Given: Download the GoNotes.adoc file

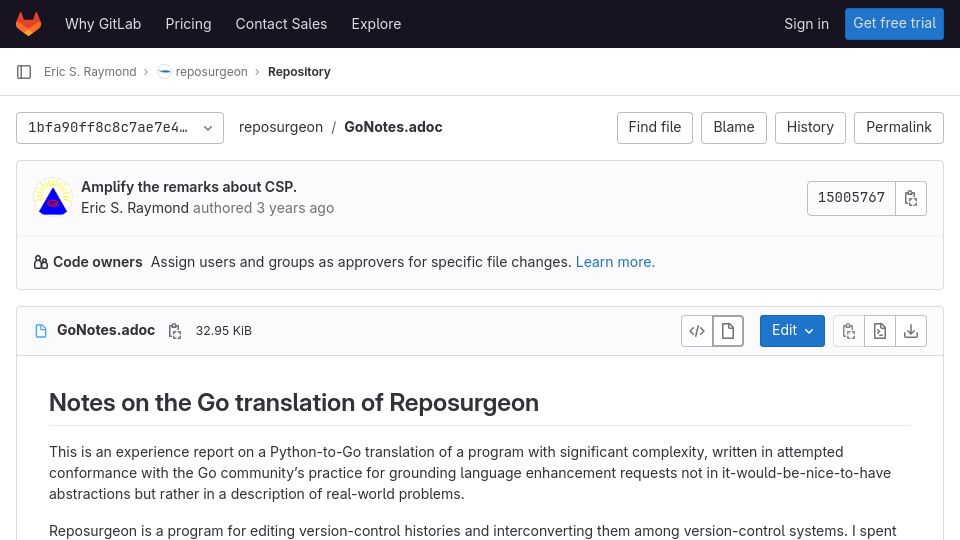Looking at the screenshot, I should pyautogui.click(x=911, y=331).
